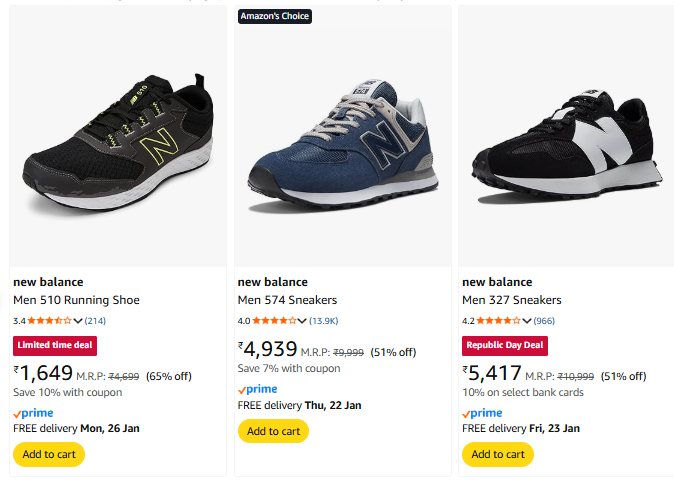Expand rating dropdown arrow for Men 510 shoe
Viewport: 674px width, 481px height.
[x=78, y=321]
